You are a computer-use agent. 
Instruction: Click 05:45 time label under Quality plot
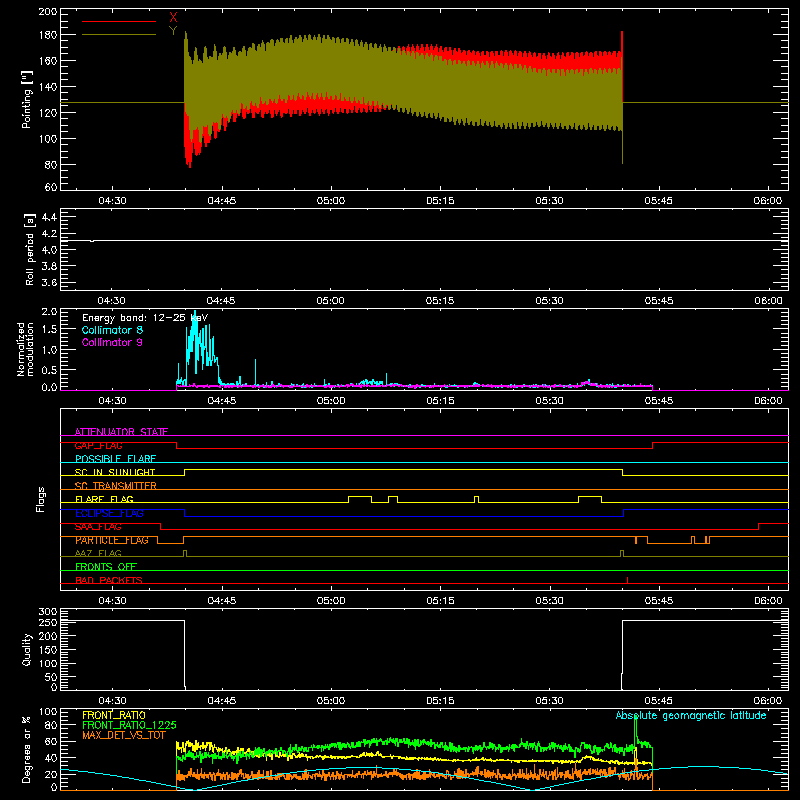pos(659,701)
